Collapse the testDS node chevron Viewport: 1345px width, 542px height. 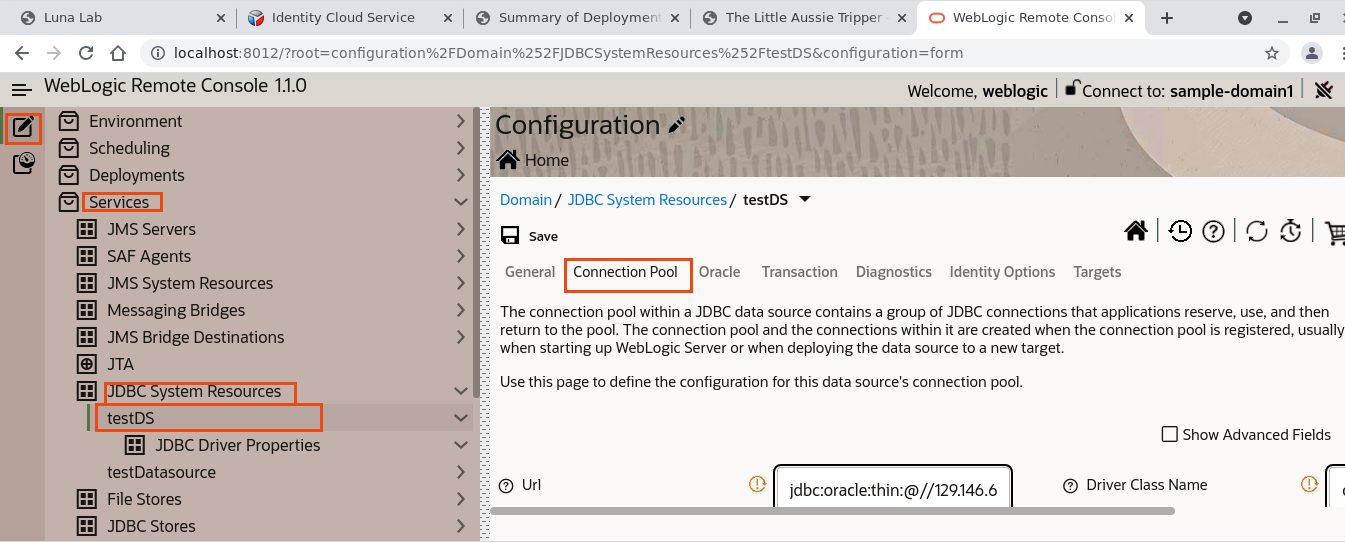tap(461, 418)
